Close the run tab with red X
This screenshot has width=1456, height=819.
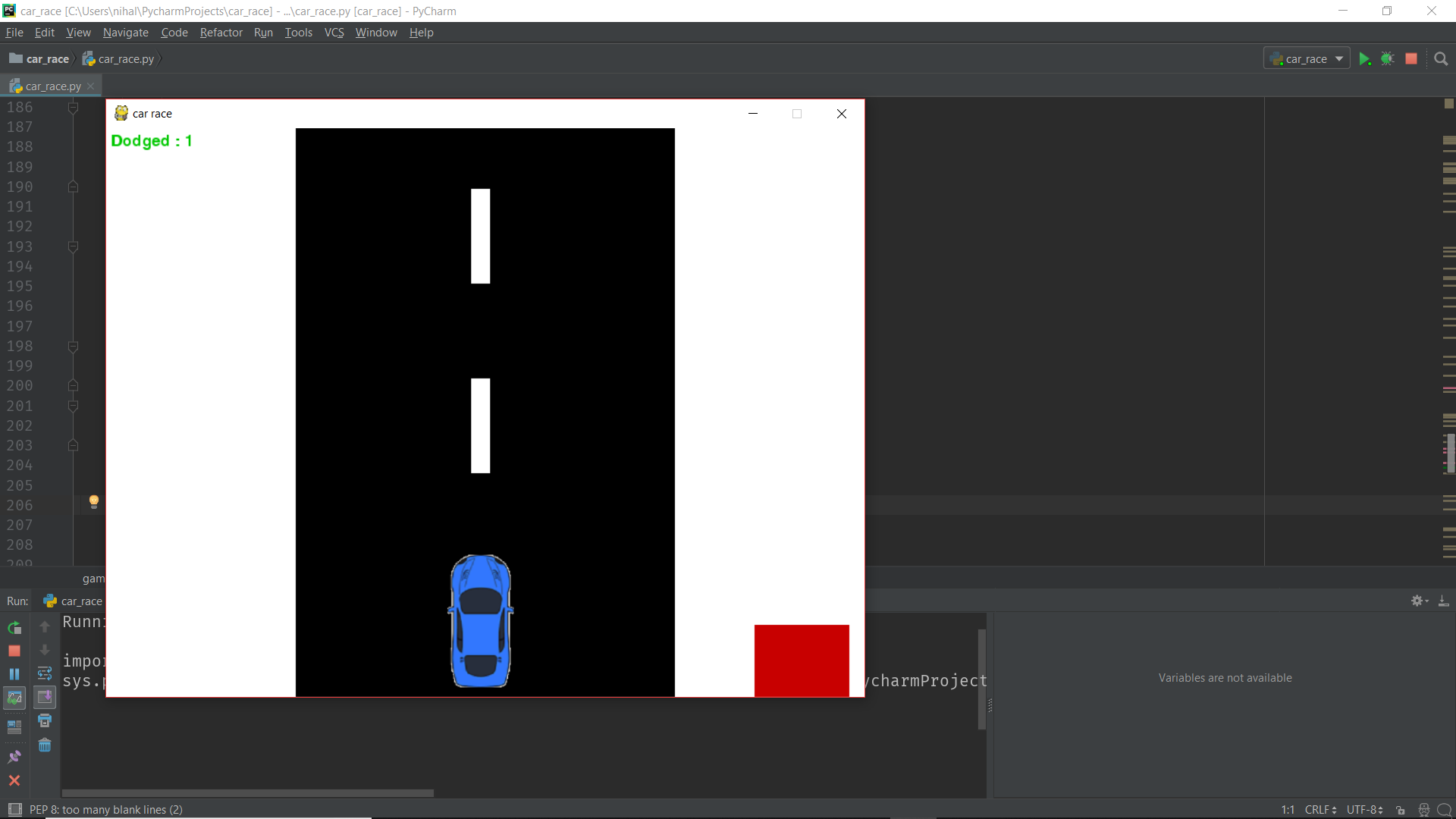14,780
